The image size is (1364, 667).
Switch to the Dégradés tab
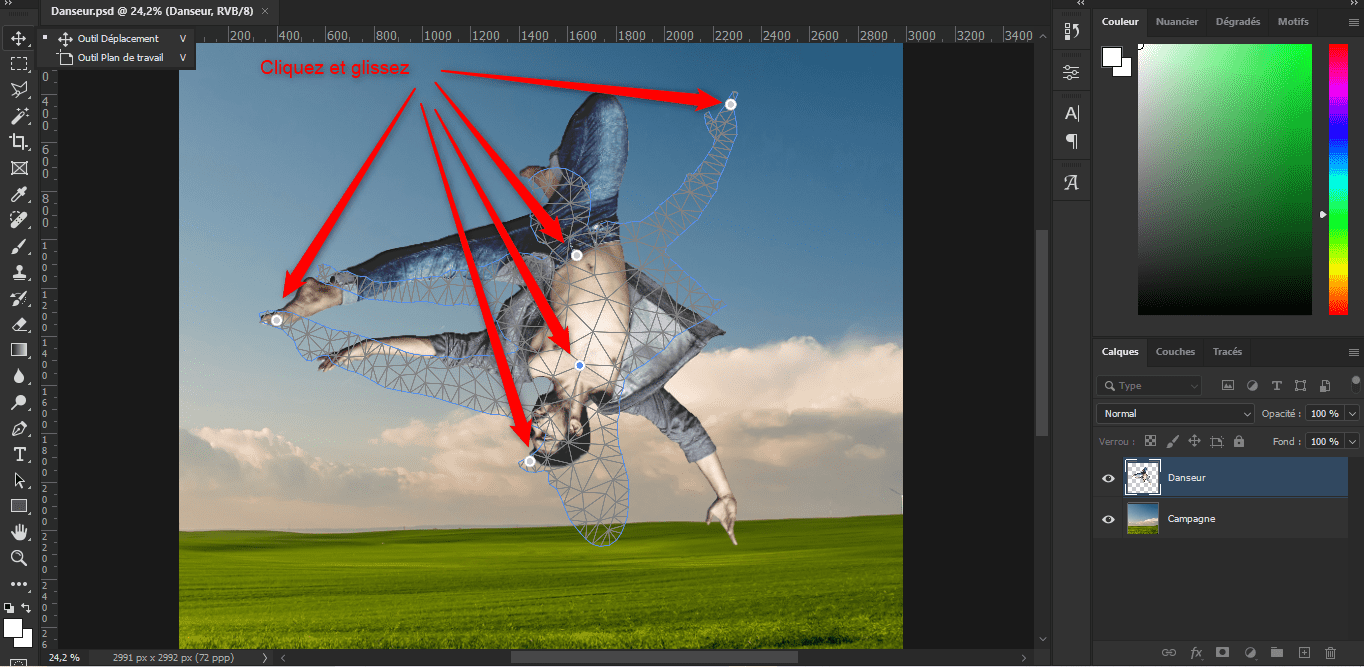1238,21
